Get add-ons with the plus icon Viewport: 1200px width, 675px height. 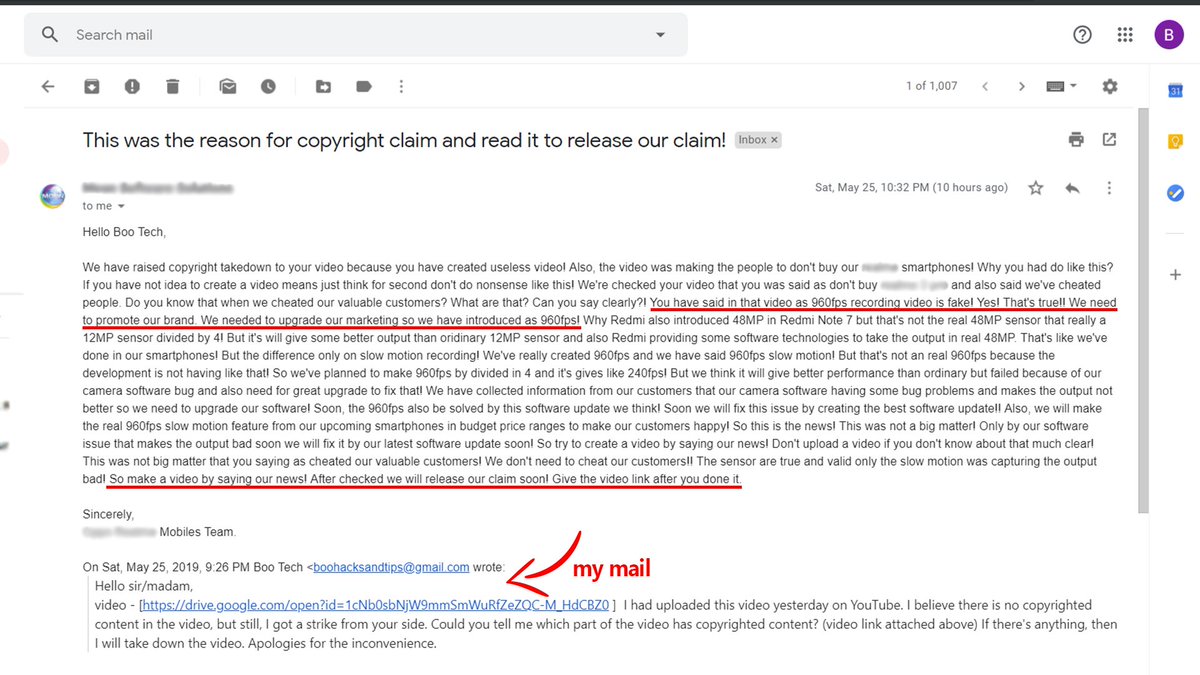pos(1176,274)
